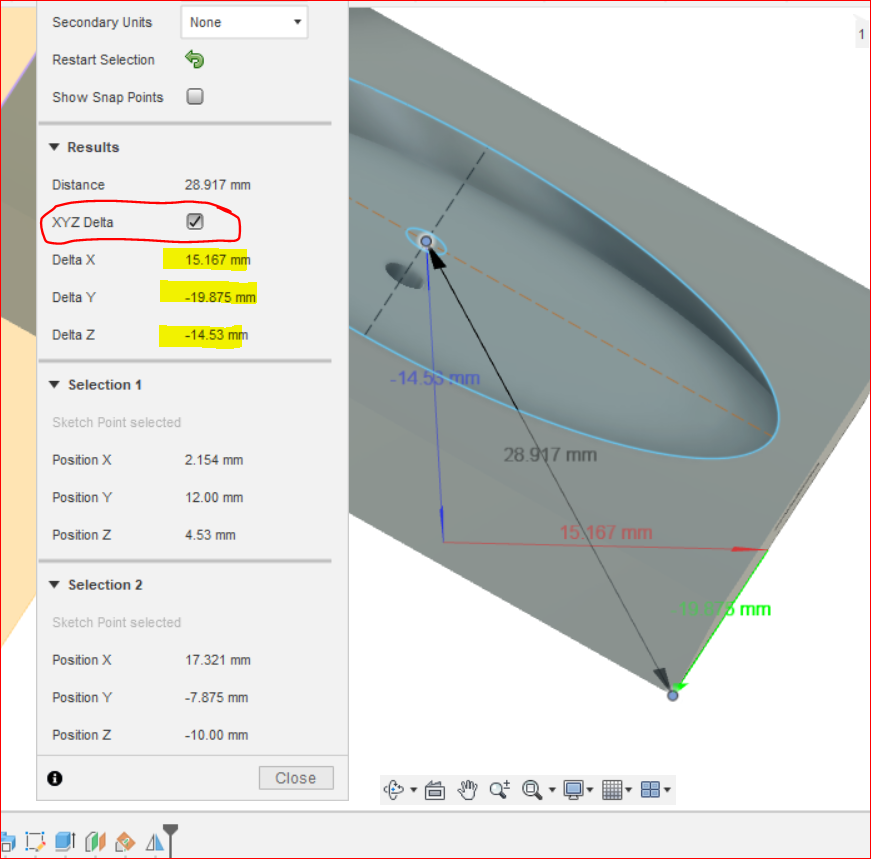The image size is (871, 859).
Task: Click the Zoom Window fit icon
Action: [x=532, y=790]
